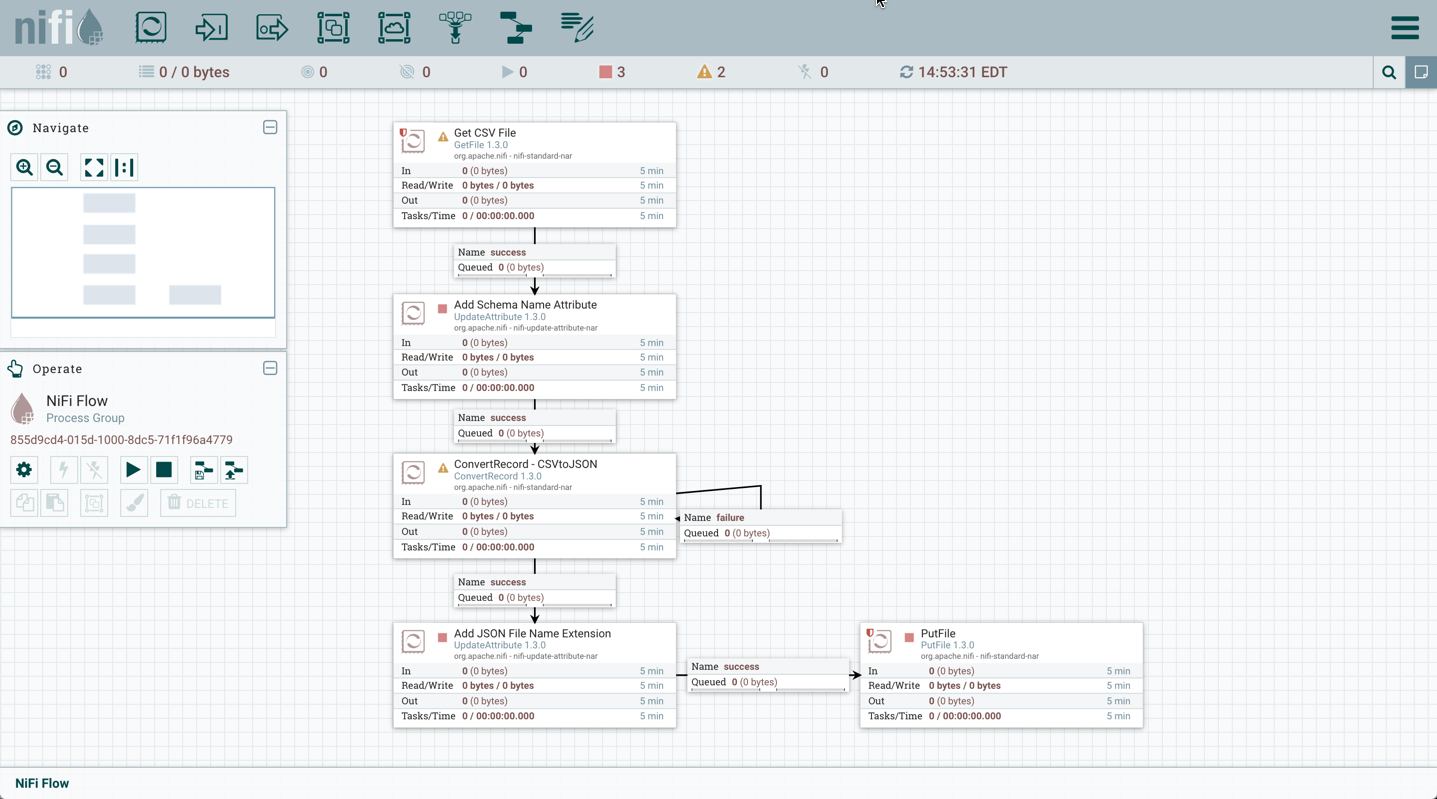Select the Remote Process Group toolbar icon

394,27
